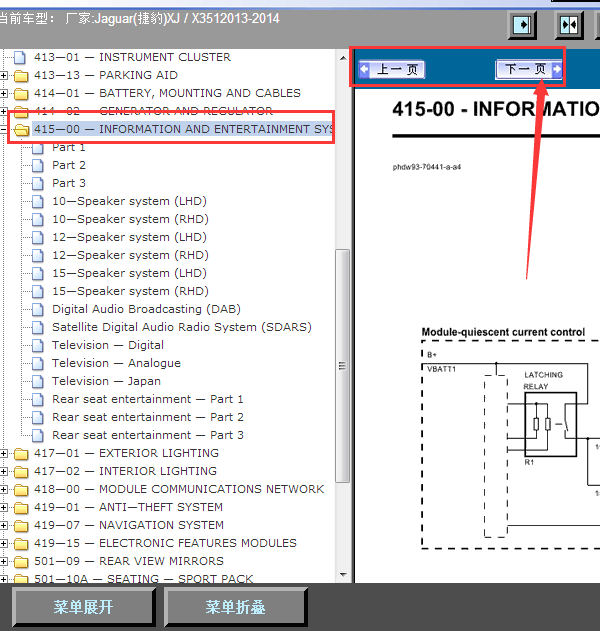The image size is (600, 631).
Task: Open Part 3 document
Action: pyautogui.click(x=69, y=184)
